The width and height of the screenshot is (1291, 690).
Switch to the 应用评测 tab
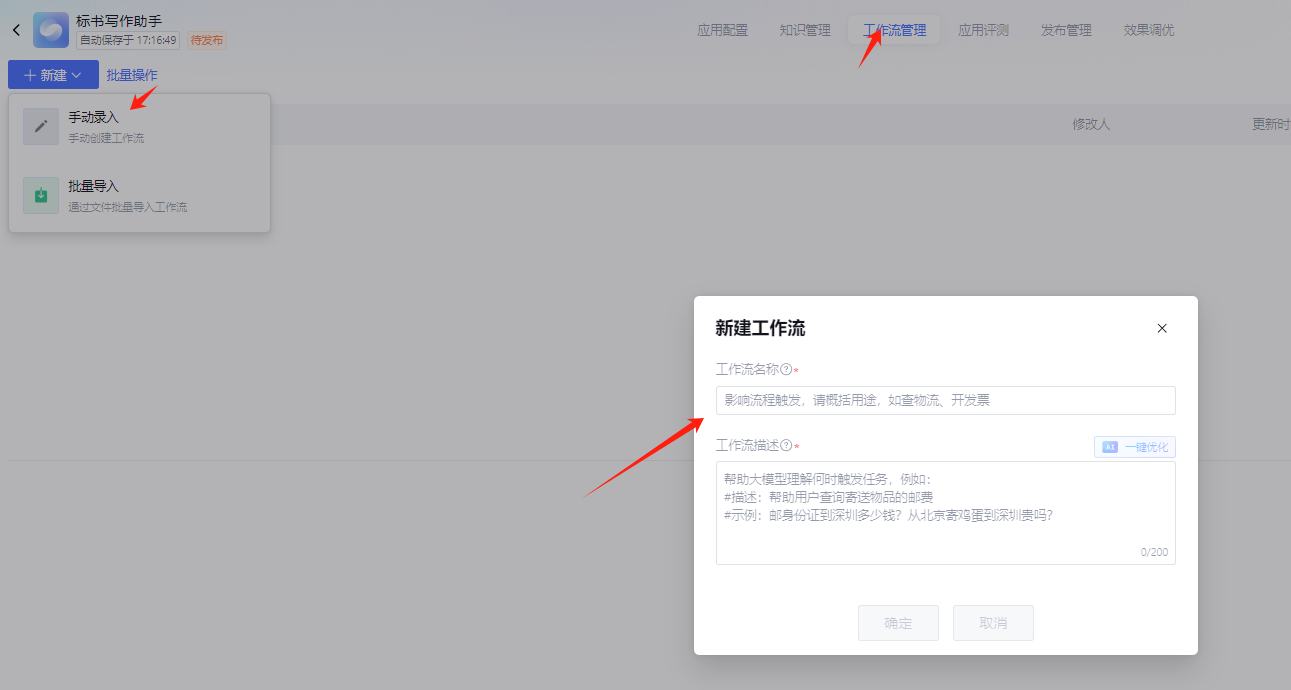[984, 30]
